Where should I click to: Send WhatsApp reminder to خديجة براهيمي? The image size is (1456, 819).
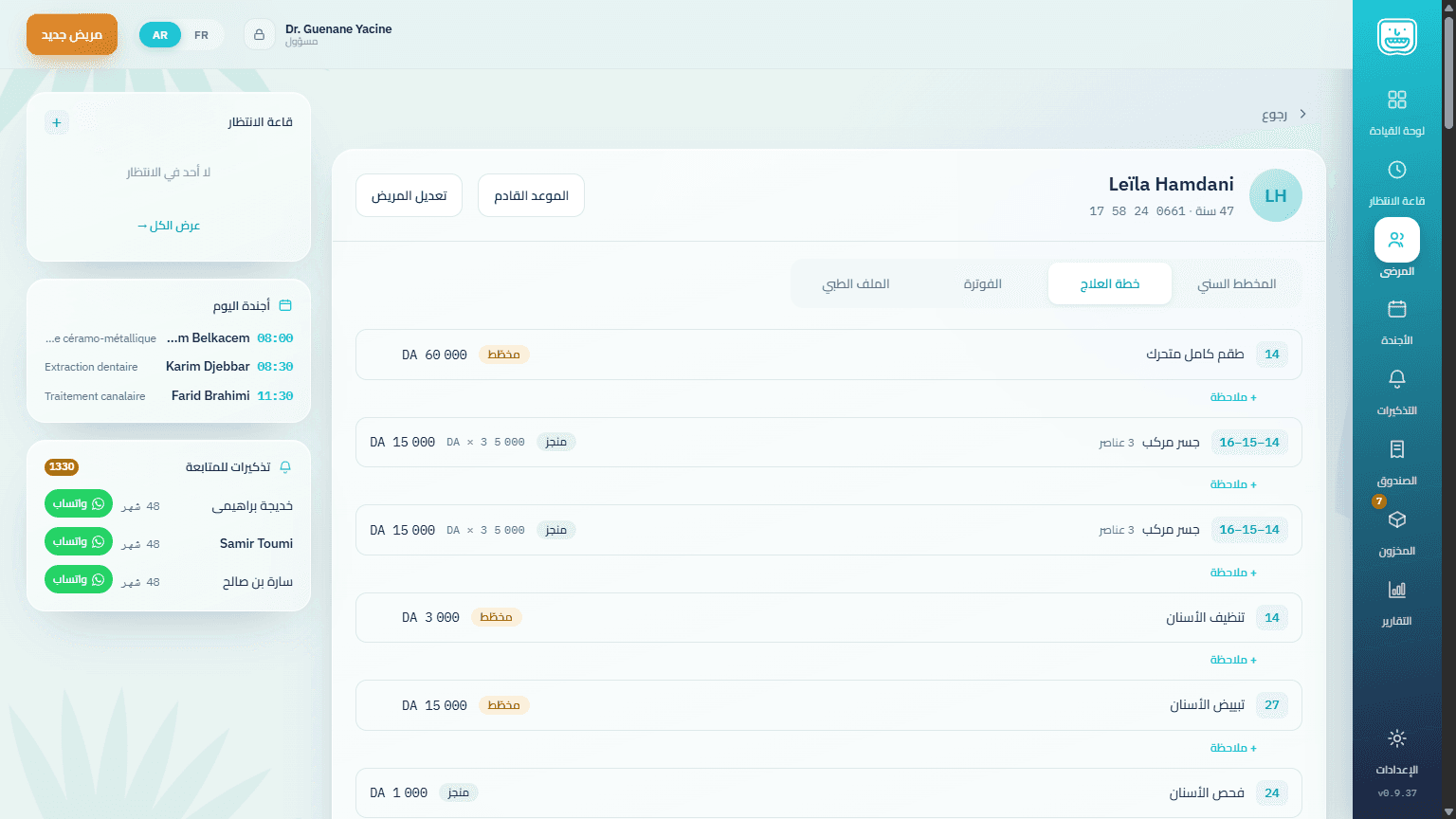click(79, 503)
